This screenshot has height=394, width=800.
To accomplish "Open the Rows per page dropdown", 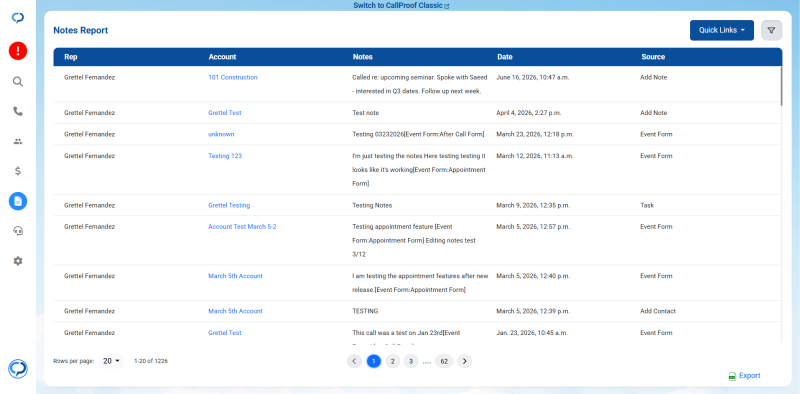I will coord(111,361).
